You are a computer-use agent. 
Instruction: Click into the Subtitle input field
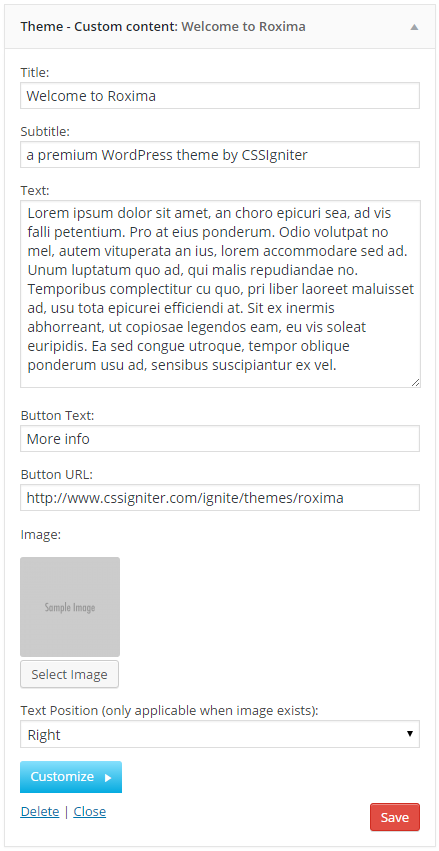tap(220, 155)
